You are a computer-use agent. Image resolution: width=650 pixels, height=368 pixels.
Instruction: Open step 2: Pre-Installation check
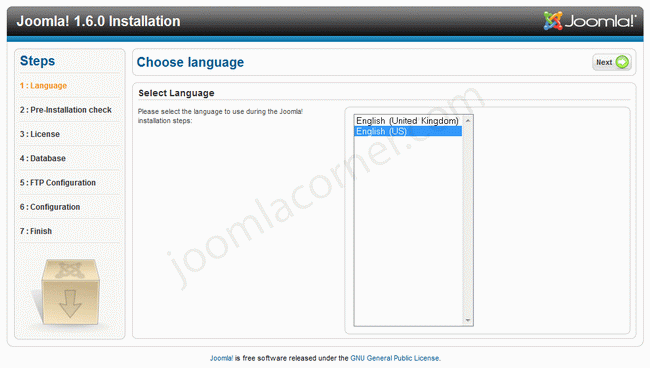pos(65,110)
